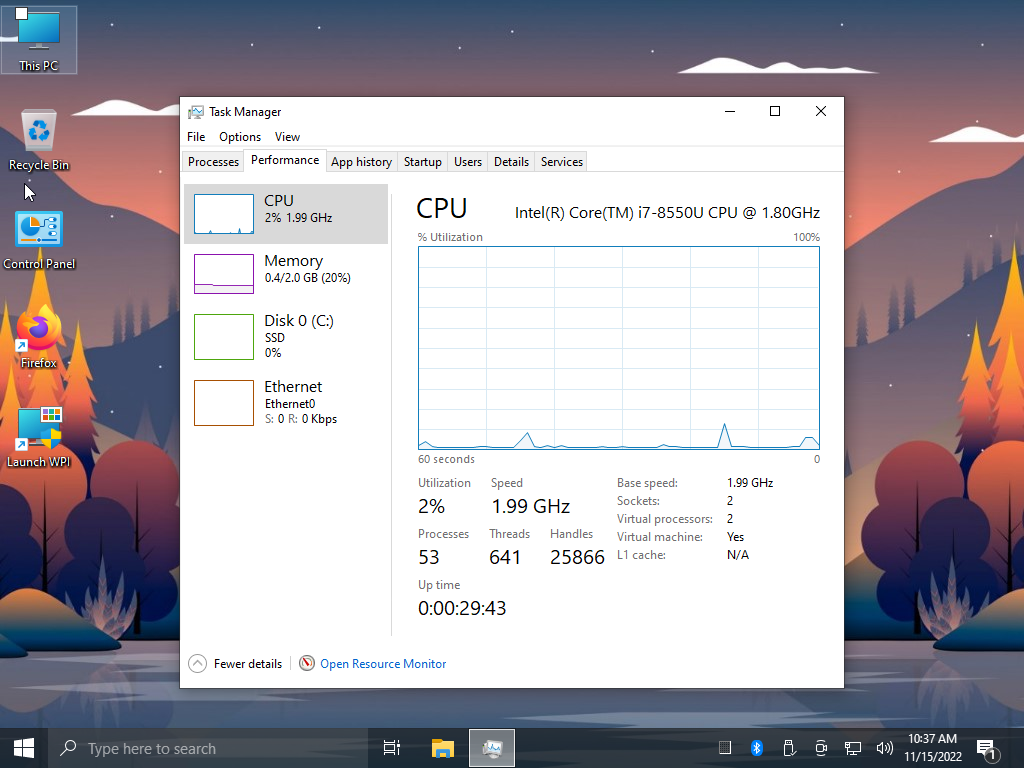Maximize the Task Manager window
1024x768 pixels.
click(775, 112)
